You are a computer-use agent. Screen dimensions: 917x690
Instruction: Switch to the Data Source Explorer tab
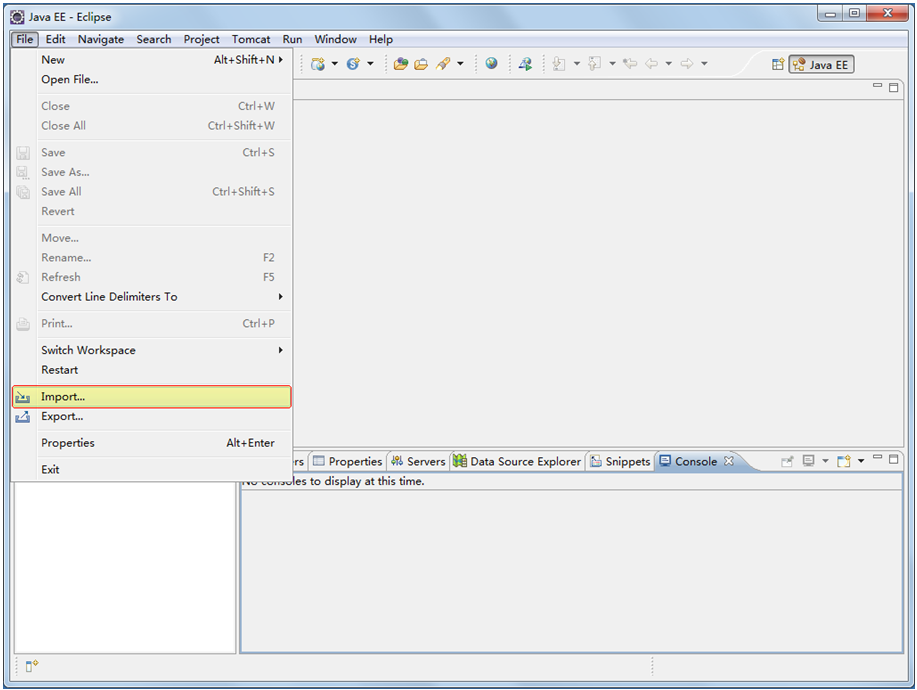click(x=517, y=461)
